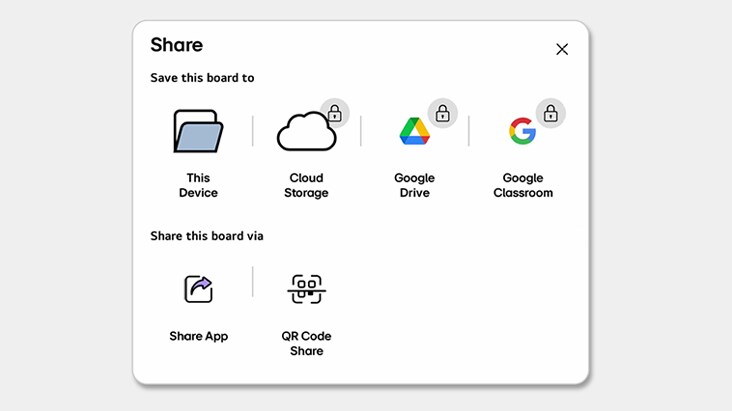The width and height of the screenshot is (732, 411).
Task: Click the lock badge on Cloud Storage
Action: [334, 113]
